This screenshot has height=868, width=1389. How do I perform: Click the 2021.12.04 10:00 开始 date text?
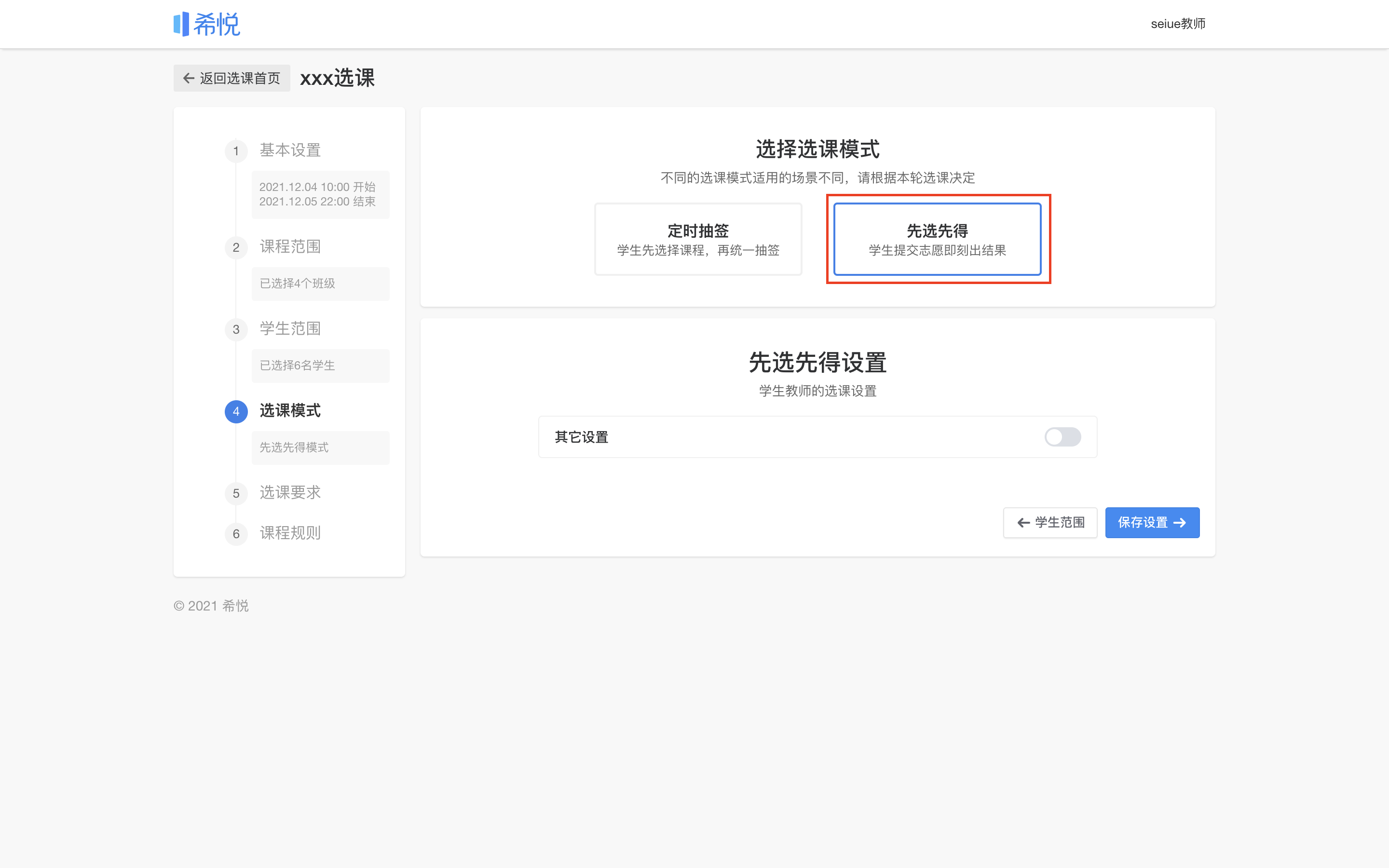tap(317, 187)
